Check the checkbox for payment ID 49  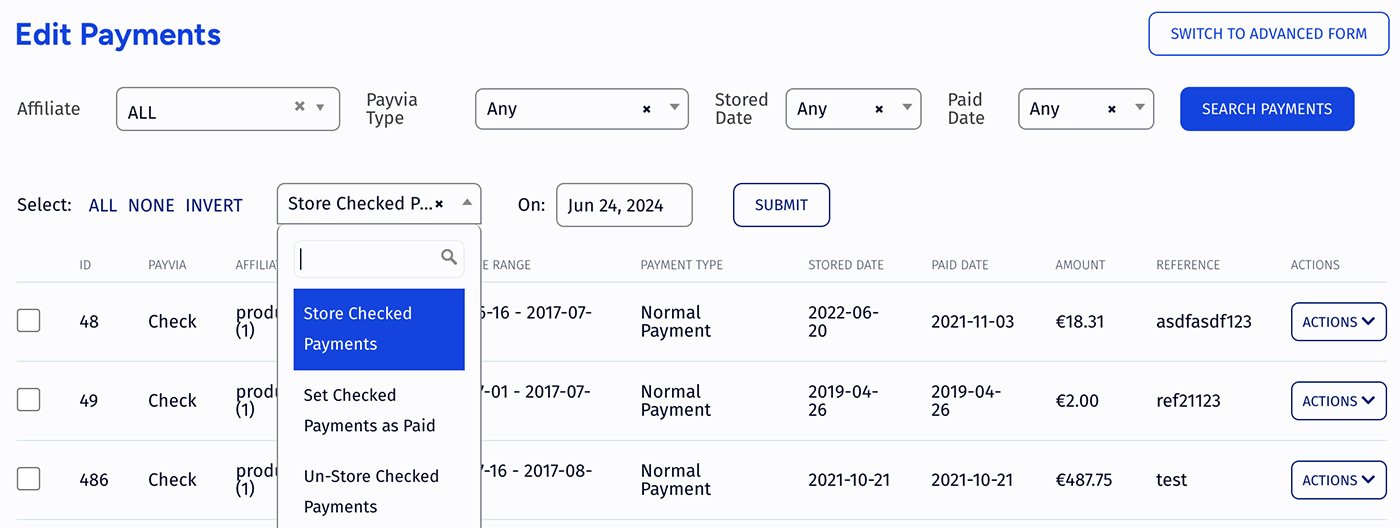[x=29, y=400]
